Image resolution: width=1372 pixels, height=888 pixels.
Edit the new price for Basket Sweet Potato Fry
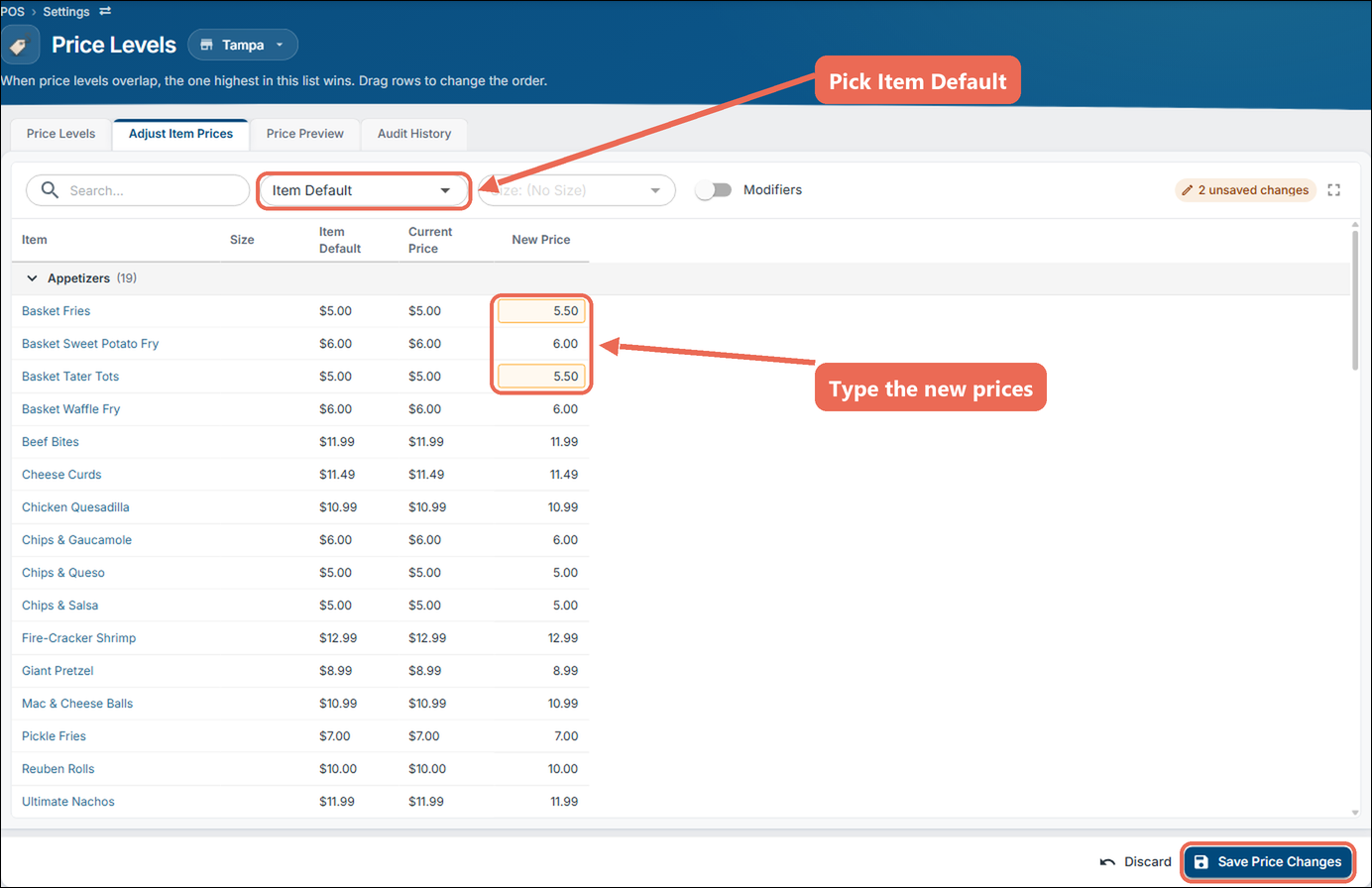pos(541,344)
